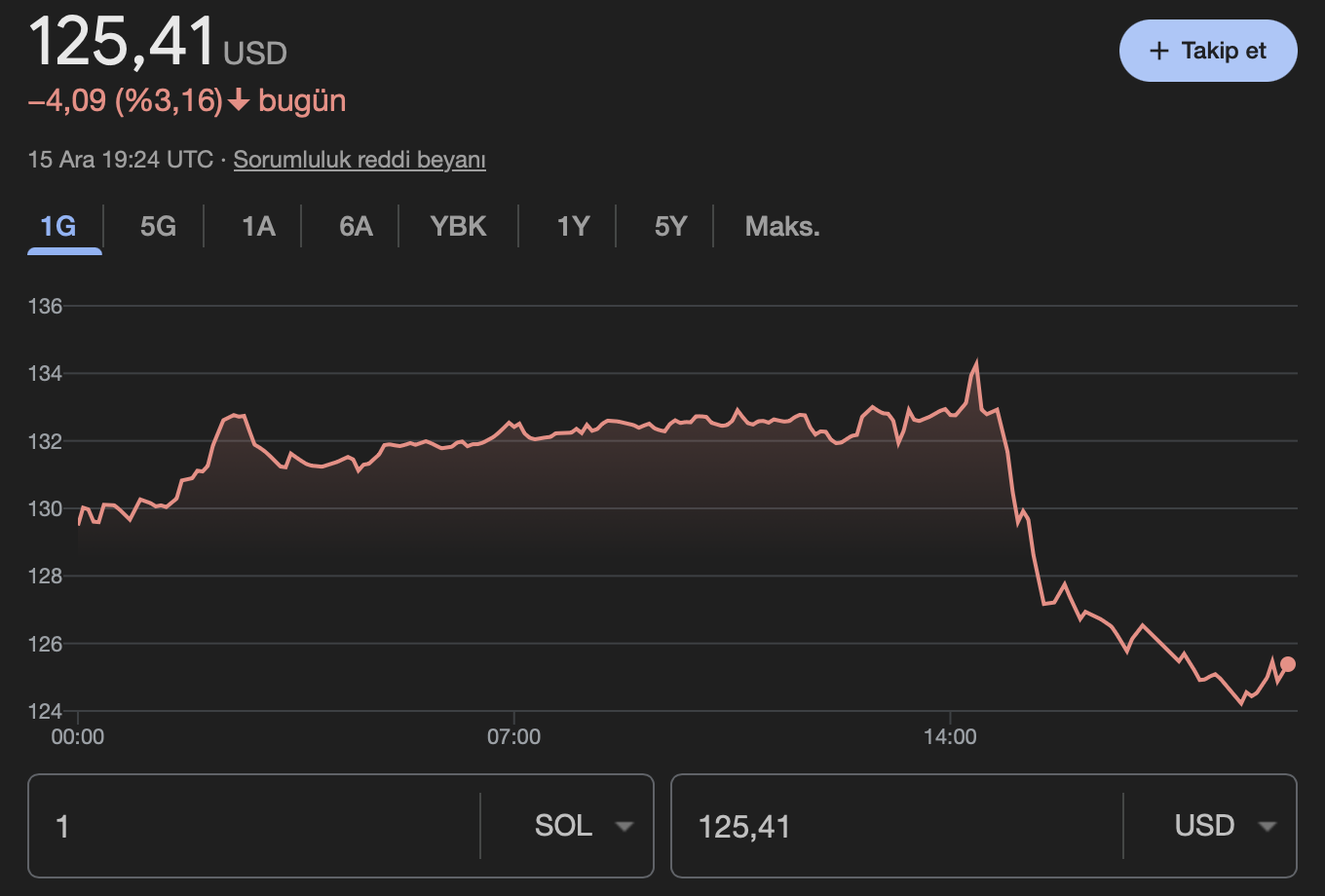Screen dimensions: 1325x896
Task: Click the red down arrow before bugün
Action: (239, 101)
